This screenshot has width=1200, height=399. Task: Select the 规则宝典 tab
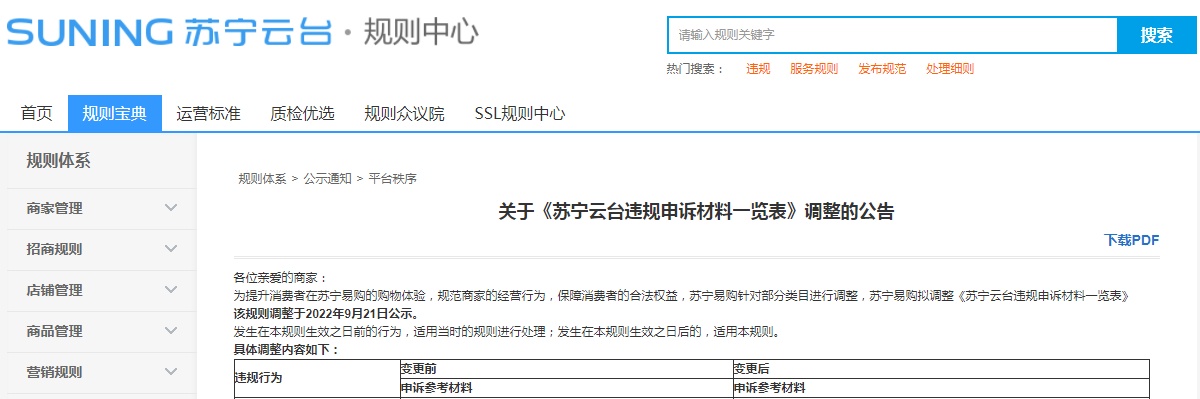click(x=115, y=113)
